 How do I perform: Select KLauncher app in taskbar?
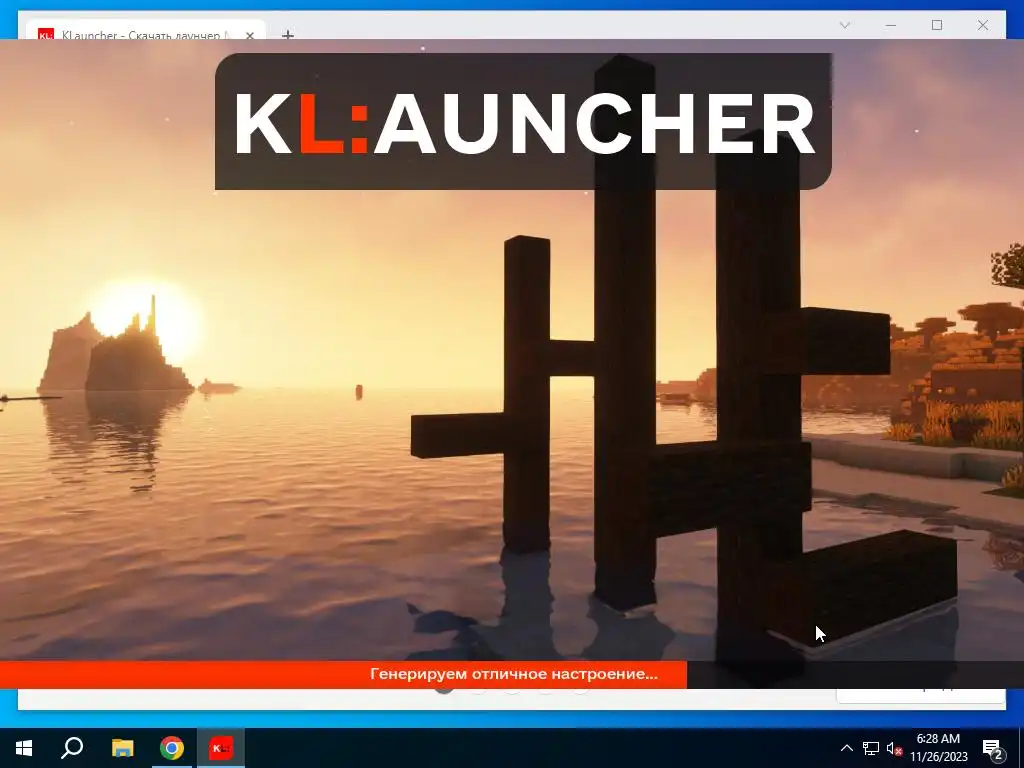tap(221, 748)
